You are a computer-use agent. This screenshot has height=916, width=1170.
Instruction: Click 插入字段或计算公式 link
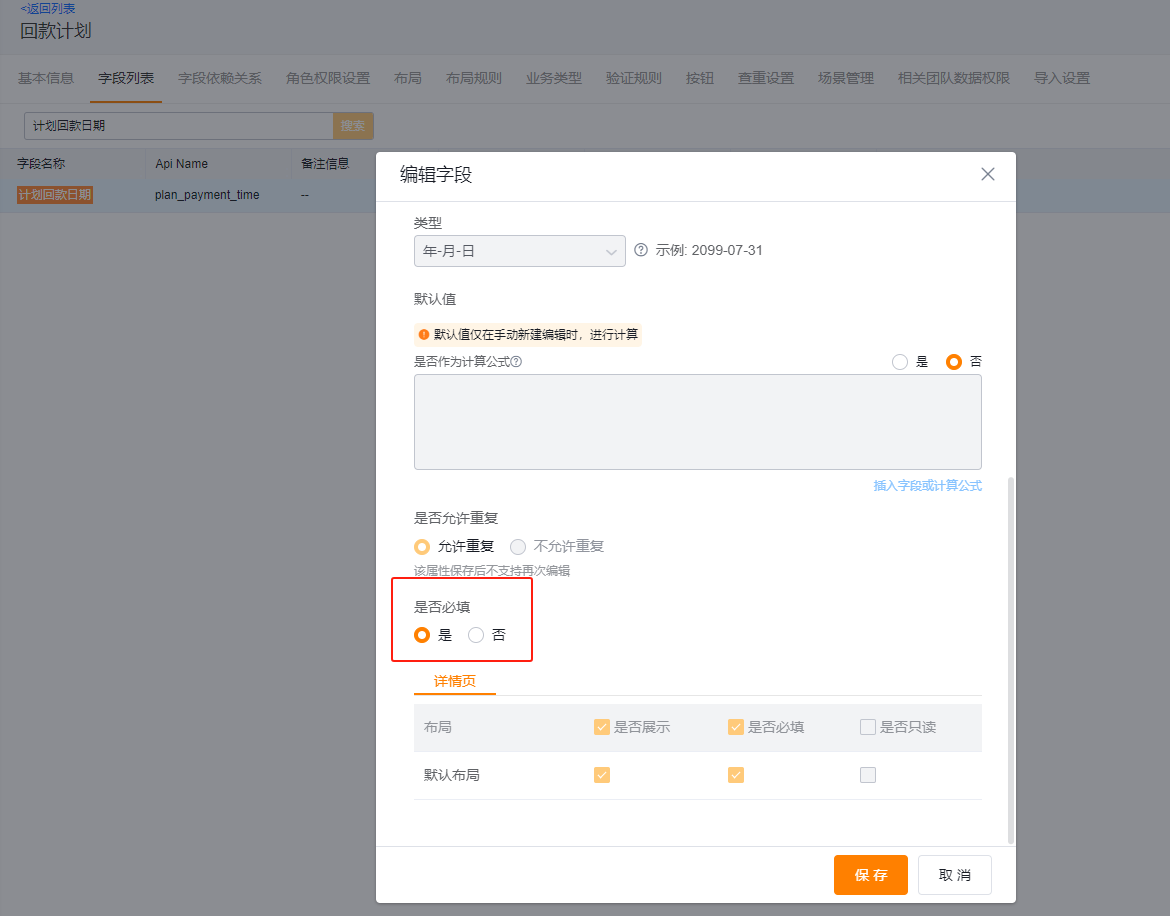(927, 486)
